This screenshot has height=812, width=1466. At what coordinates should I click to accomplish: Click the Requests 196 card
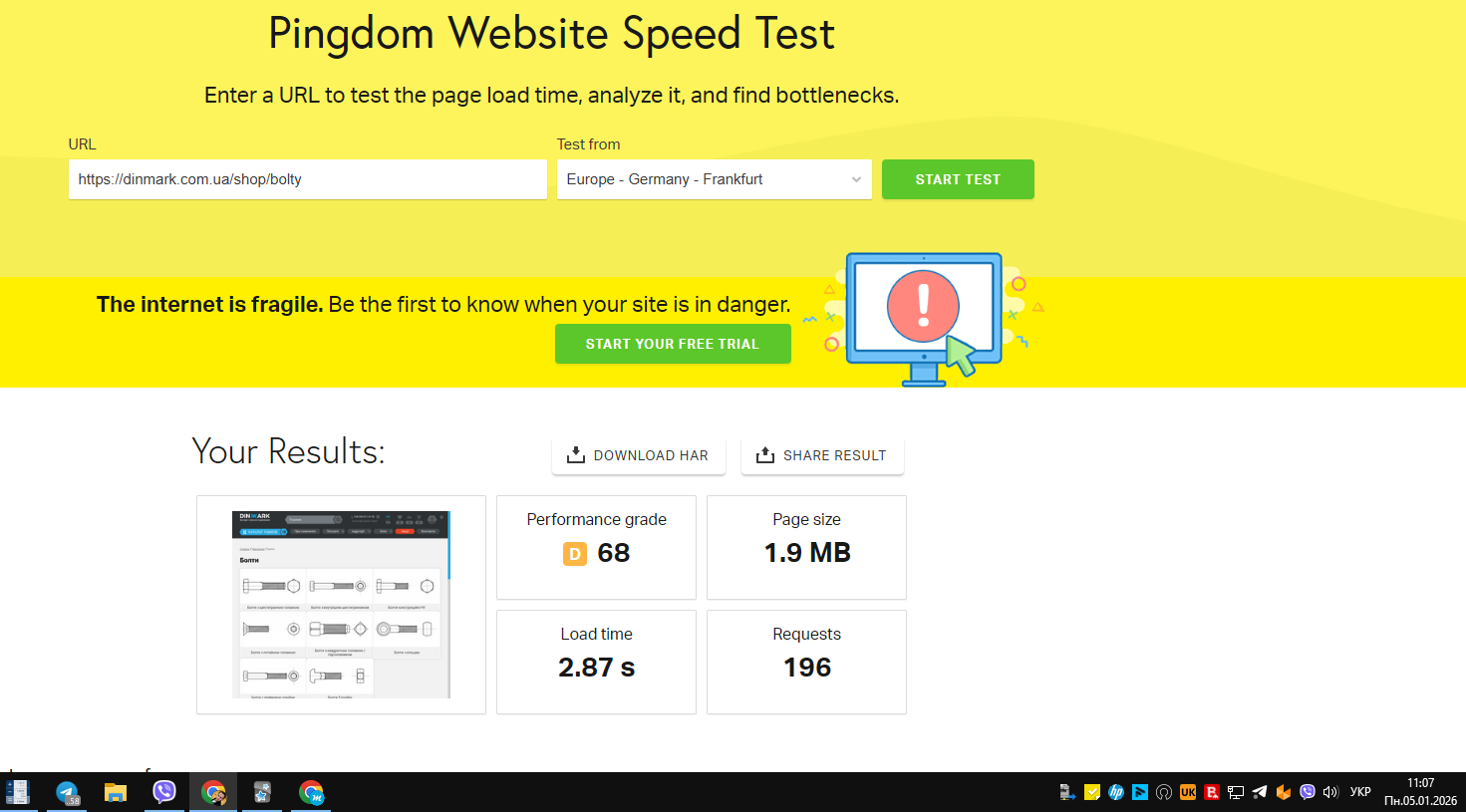click(x=806, y=662)
